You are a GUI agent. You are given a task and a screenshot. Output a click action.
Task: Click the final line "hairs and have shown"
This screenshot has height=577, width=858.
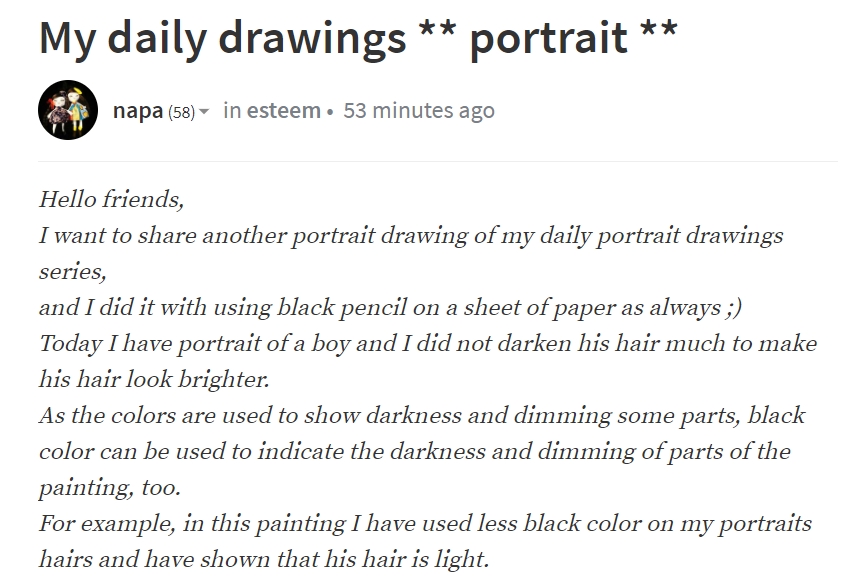point(264,559)
